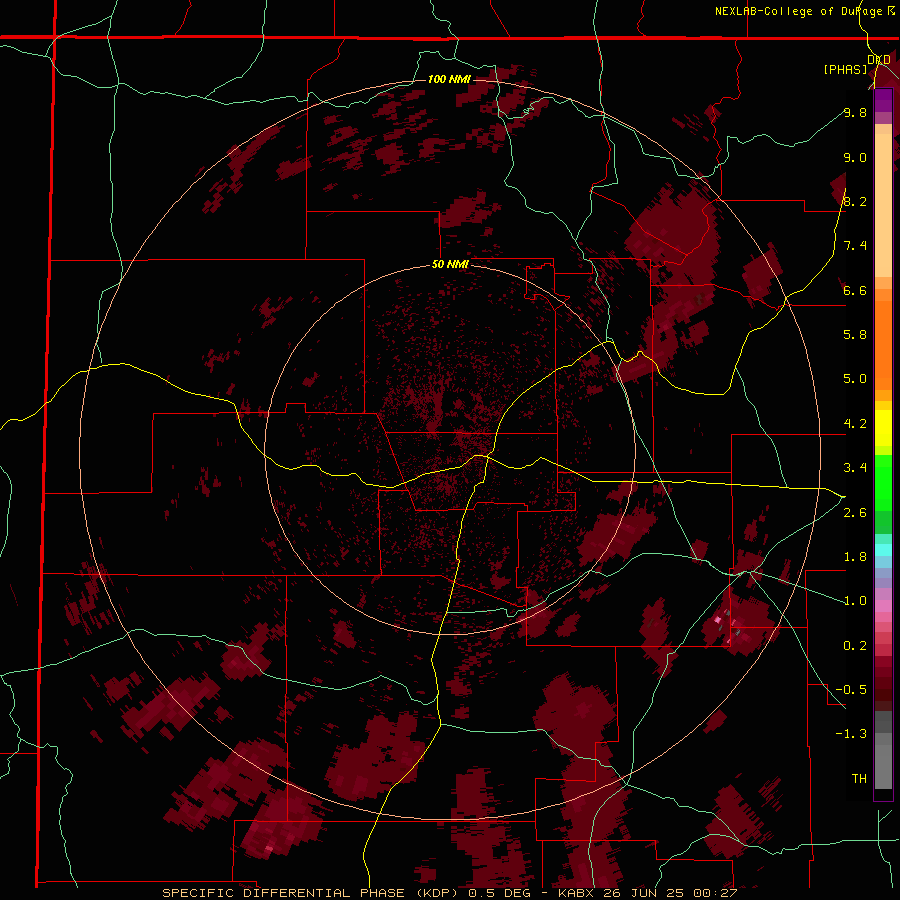Click the [PHAS] legend unit label

(845, 70)
